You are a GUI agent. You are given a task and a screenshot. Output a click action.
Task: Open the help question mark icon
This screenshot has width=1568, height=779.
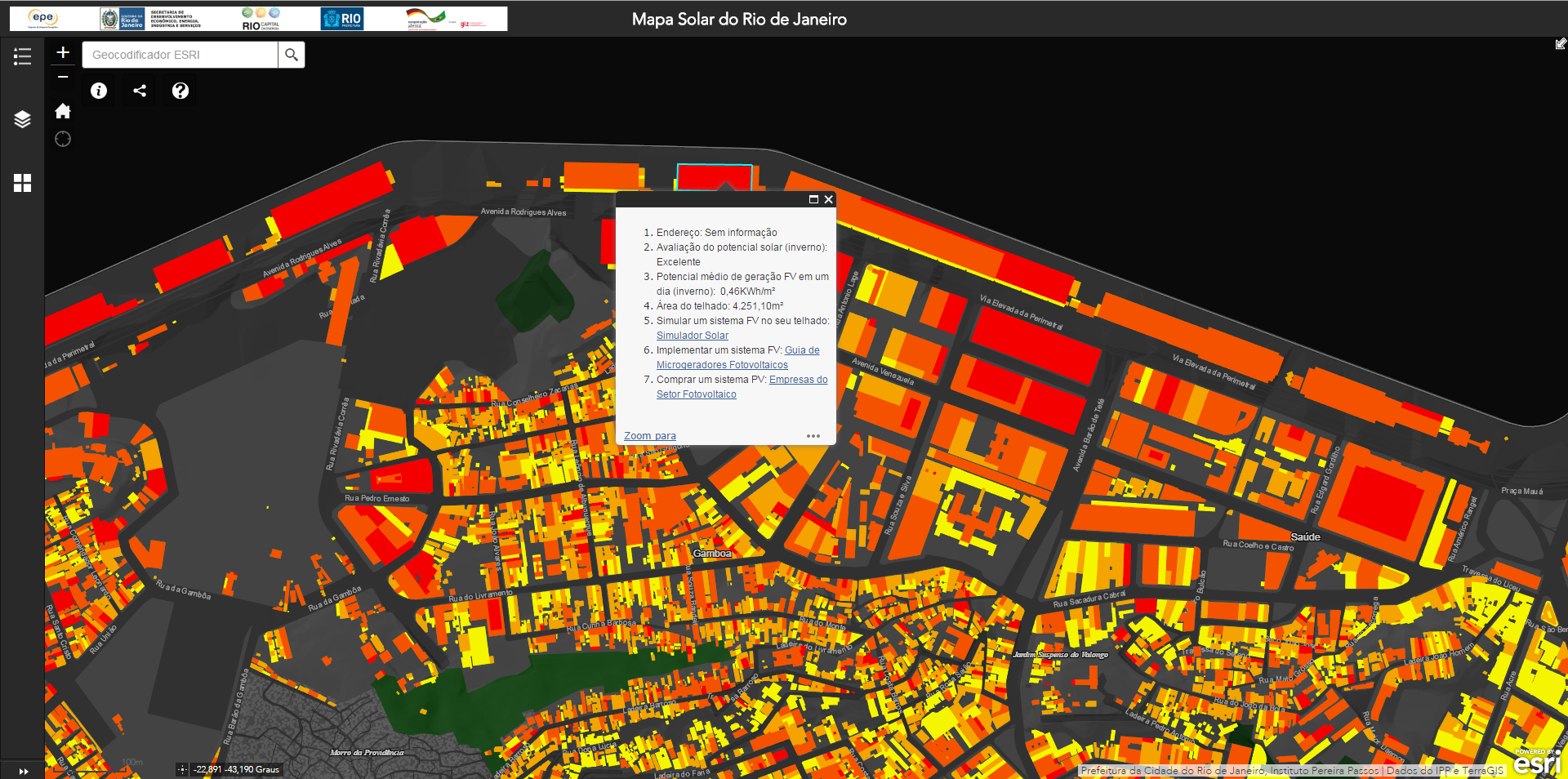click(x=180, y=91)
